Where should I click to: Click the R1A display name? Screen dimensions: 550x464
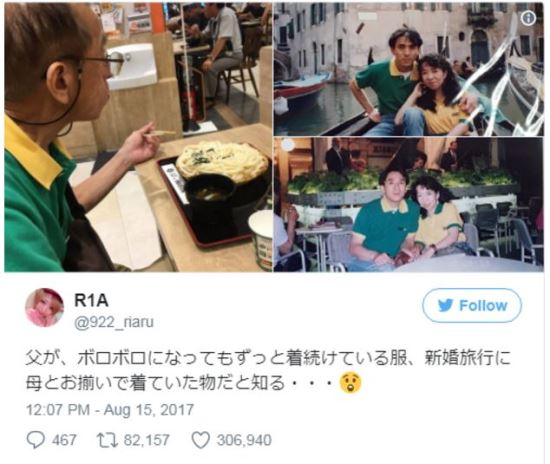[91, 301]
